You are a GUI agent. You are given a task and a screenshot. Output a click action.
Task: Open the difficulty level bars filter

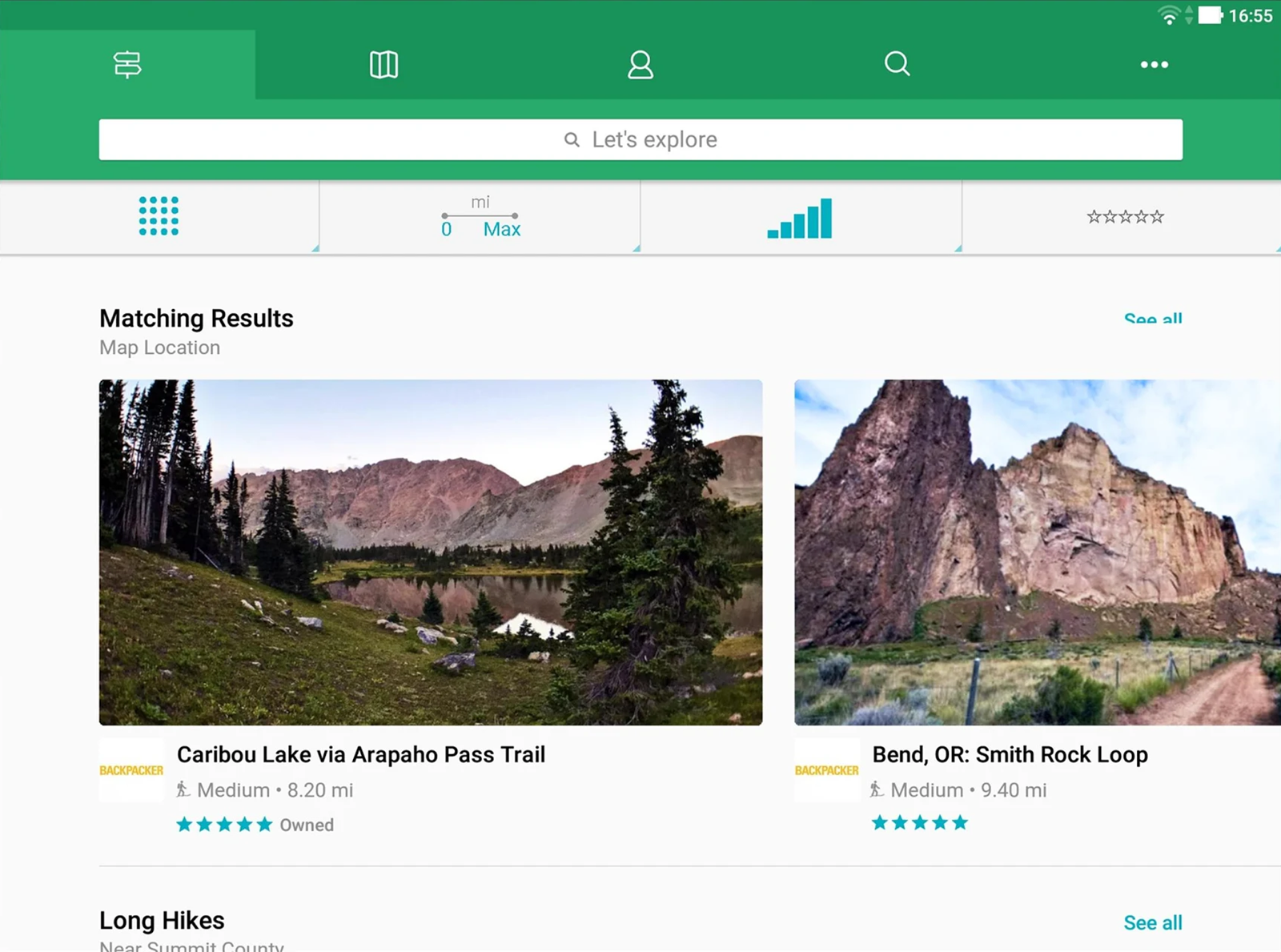tap(800, 218)
